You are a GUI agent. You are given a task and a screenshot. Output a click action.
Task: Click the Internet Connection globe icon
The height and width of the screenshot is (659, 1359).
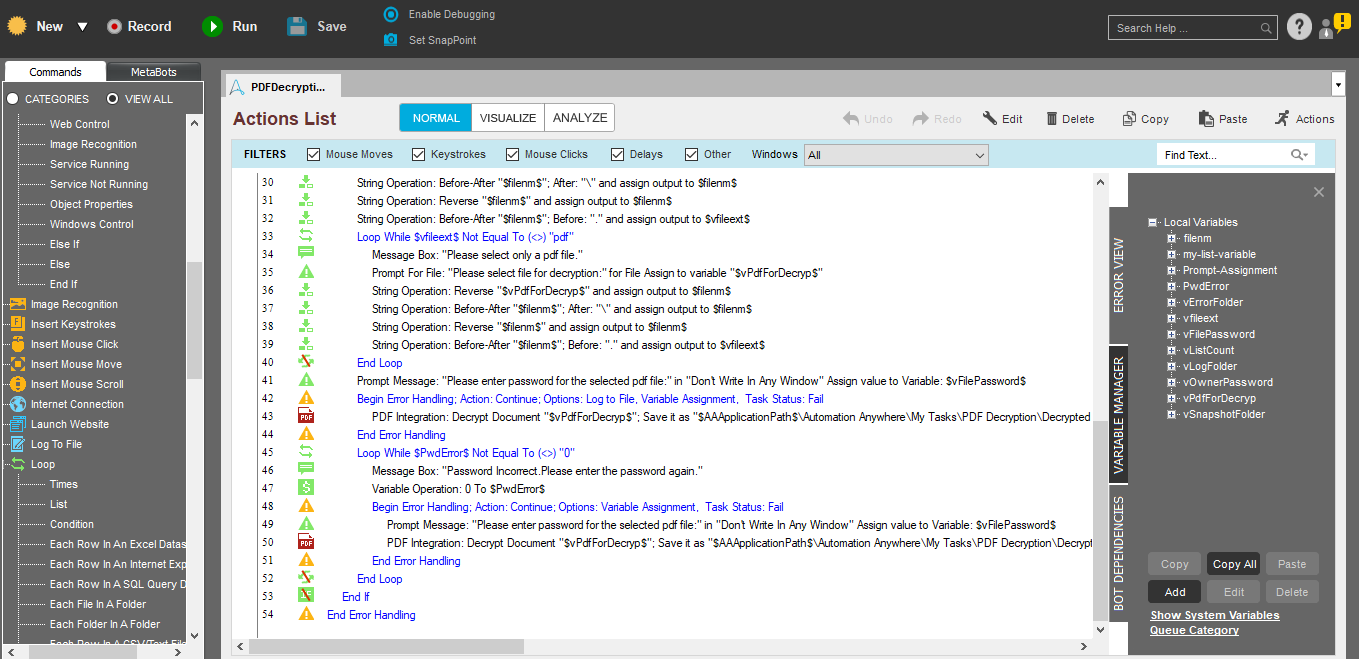[17, 404]
